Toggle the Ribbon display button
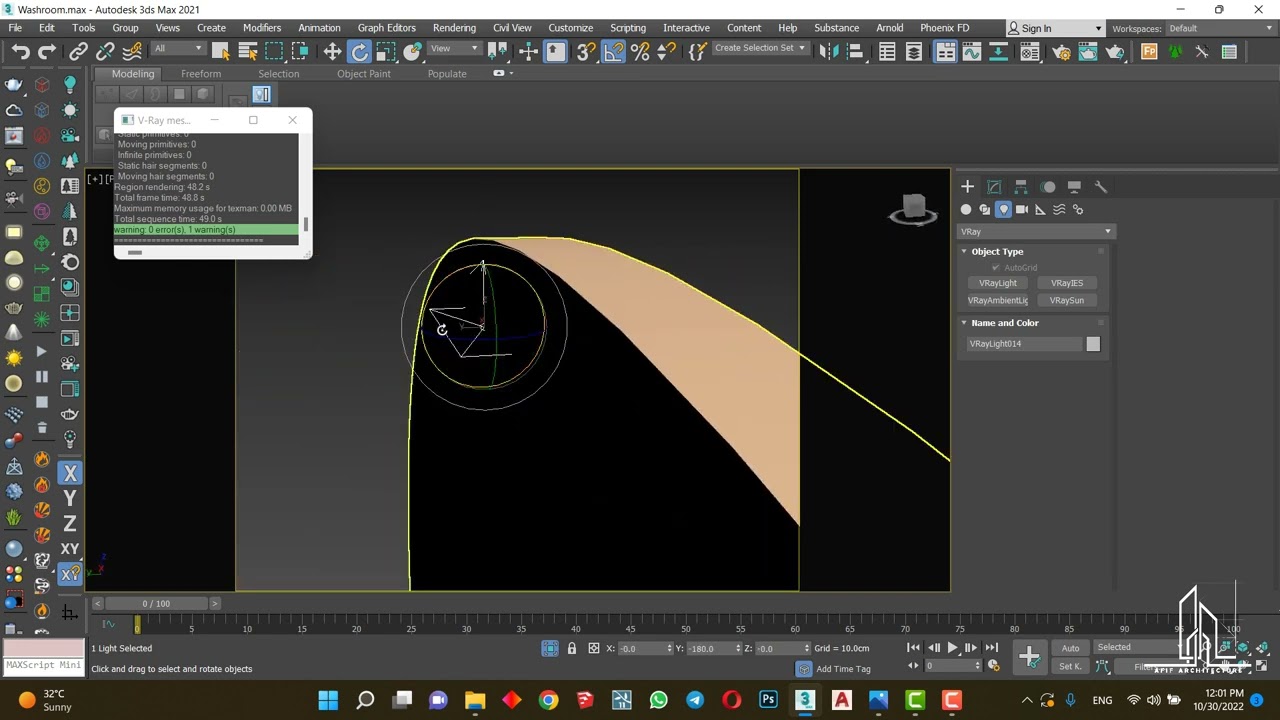Viewport: 1280px width, 720px height. pyautogui.click(x=945, y=52)
